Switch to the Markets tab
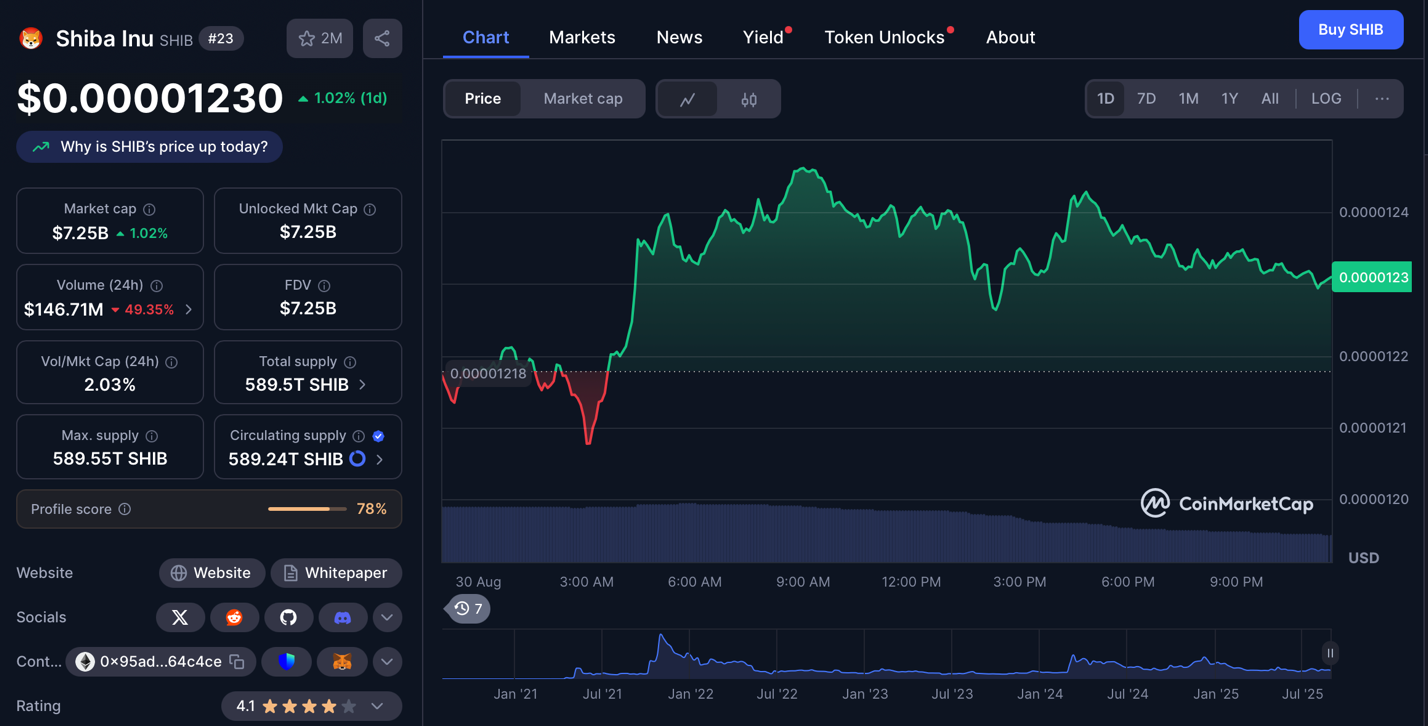Screen dimensions: 1428x726 (582, 37)
